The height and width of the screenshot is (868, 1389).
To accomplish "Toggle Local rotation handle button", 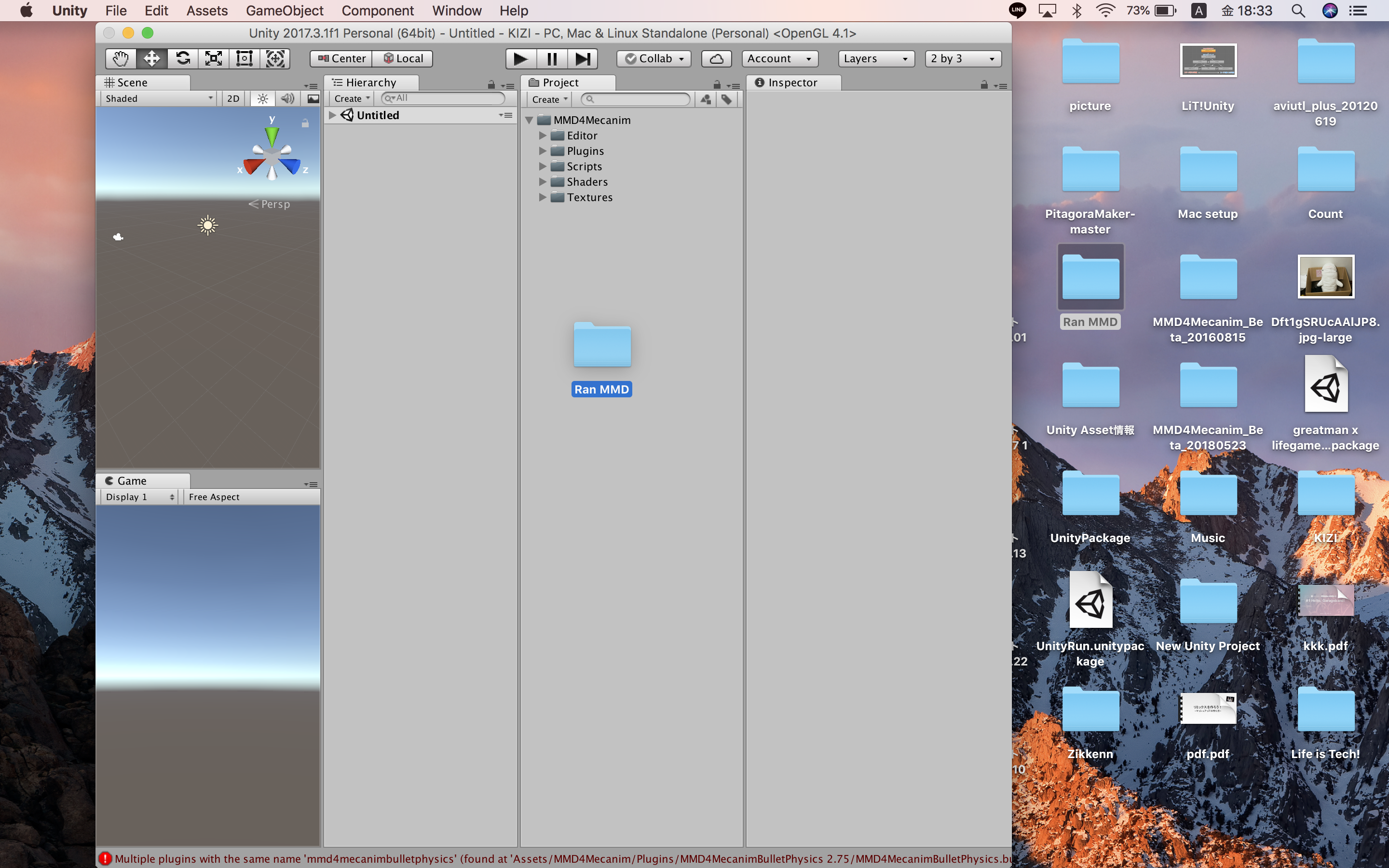I will pos(403,58).
